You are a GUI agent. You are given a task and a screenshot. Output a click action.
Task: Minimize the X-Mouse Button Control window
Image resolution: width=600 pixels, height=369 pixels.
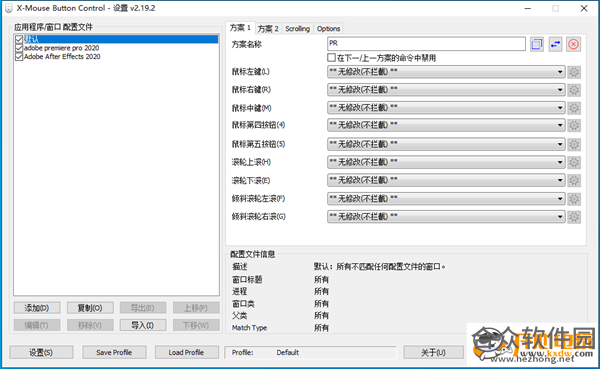[x=528, y=8]
